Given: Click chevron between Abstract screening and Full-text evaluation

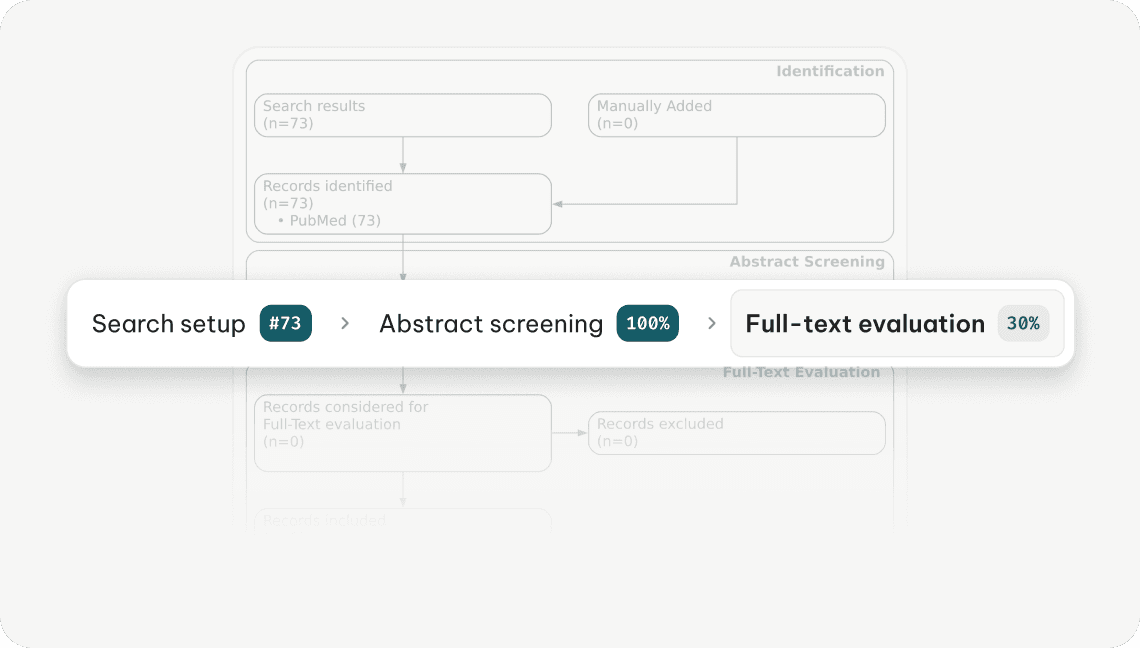Looking at the screenshot, I should (x=712, y=324).
